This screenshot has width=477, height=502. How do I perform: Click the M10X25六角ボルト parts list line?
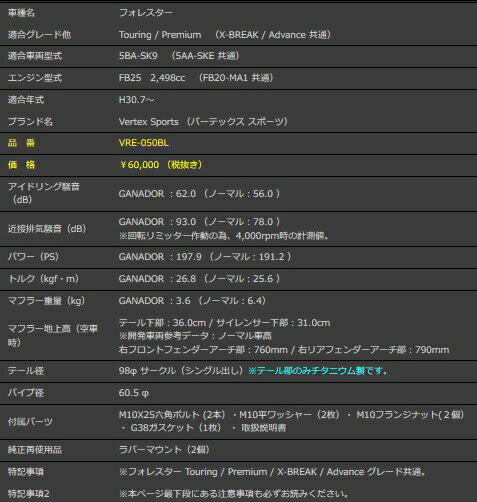(x=291, y=415)
